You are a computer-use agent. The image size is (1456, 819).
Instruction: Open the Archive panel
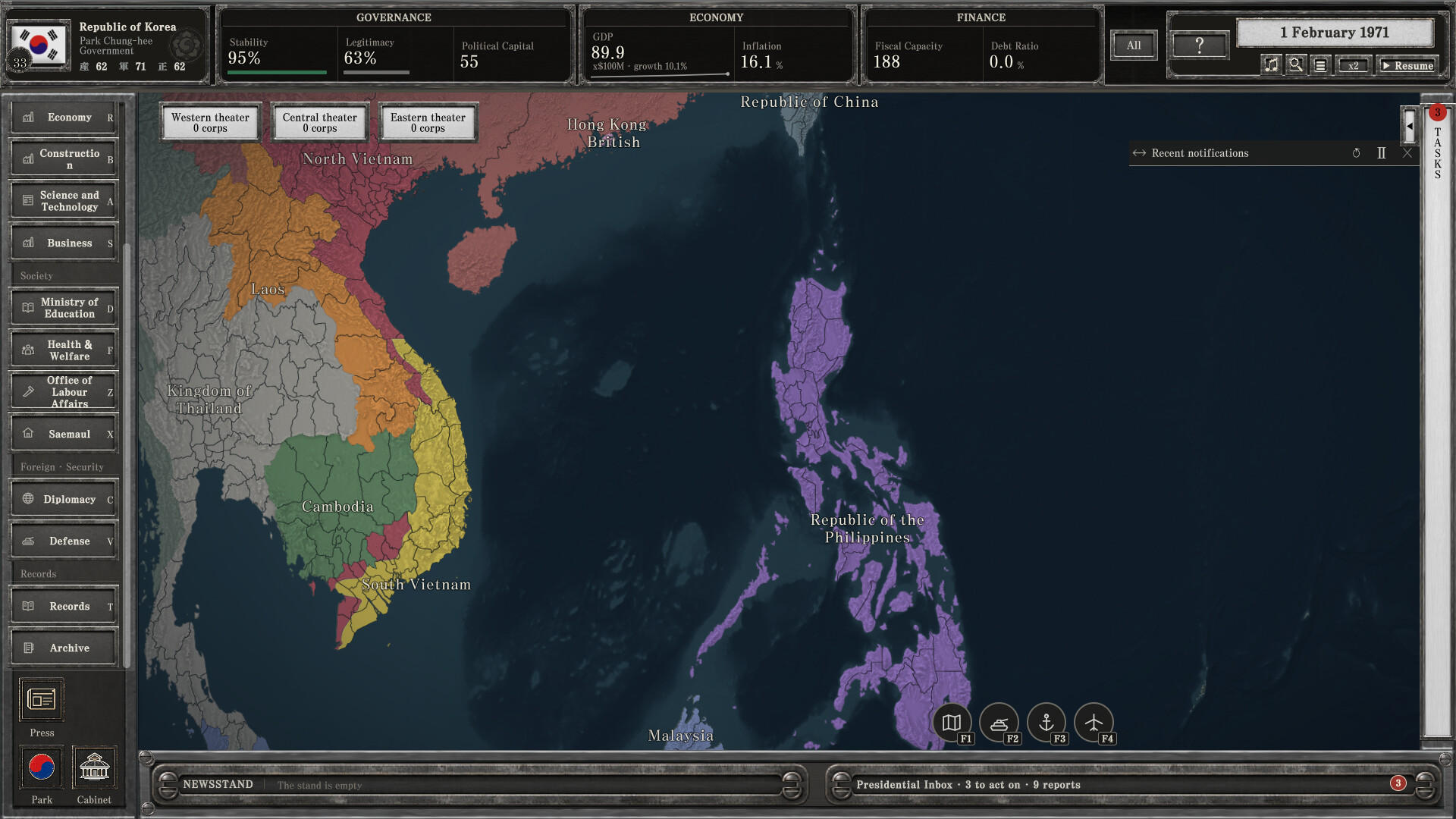point(64,648)
